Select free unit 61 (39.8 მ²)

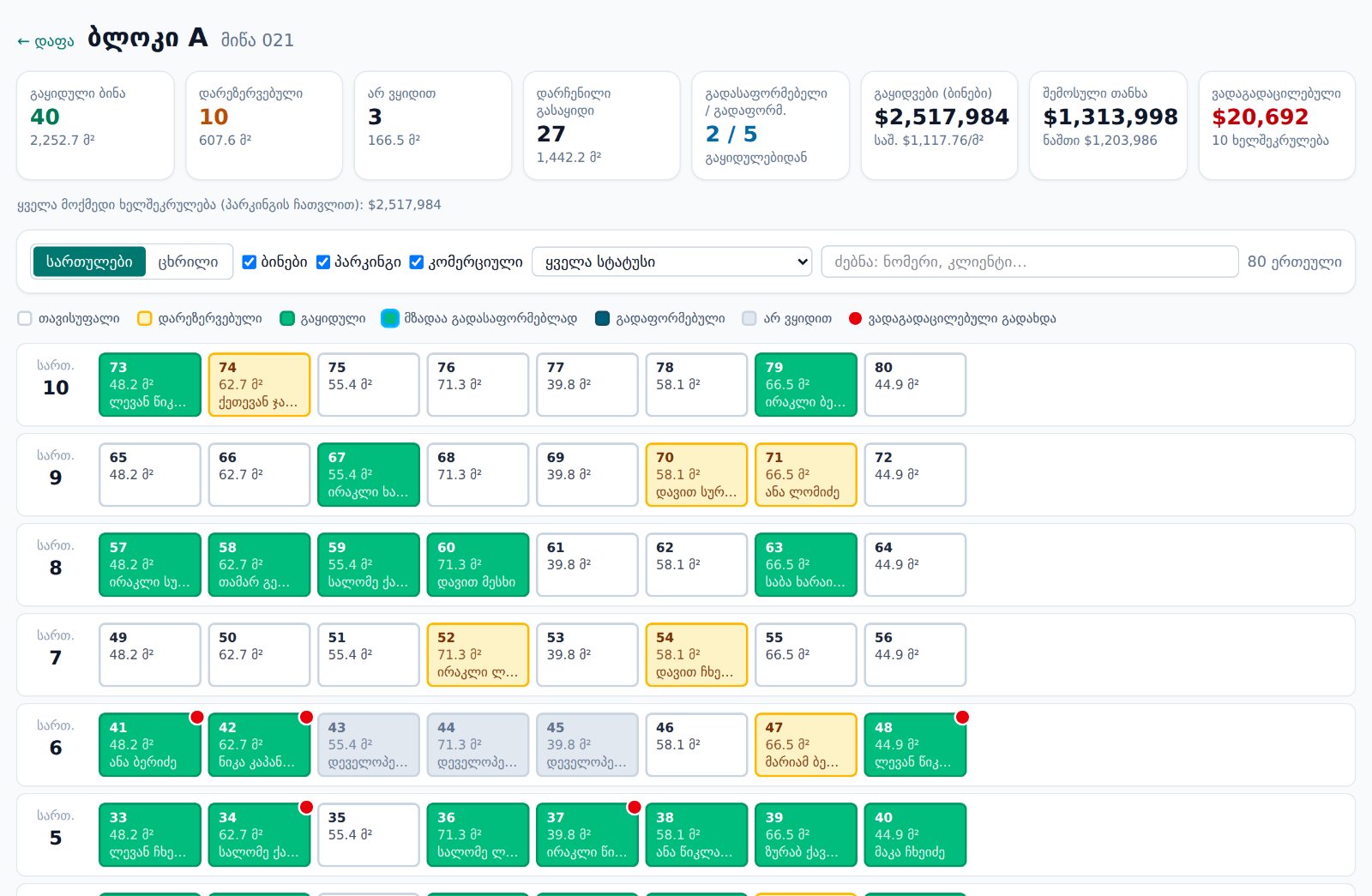(x=587, y=565)
